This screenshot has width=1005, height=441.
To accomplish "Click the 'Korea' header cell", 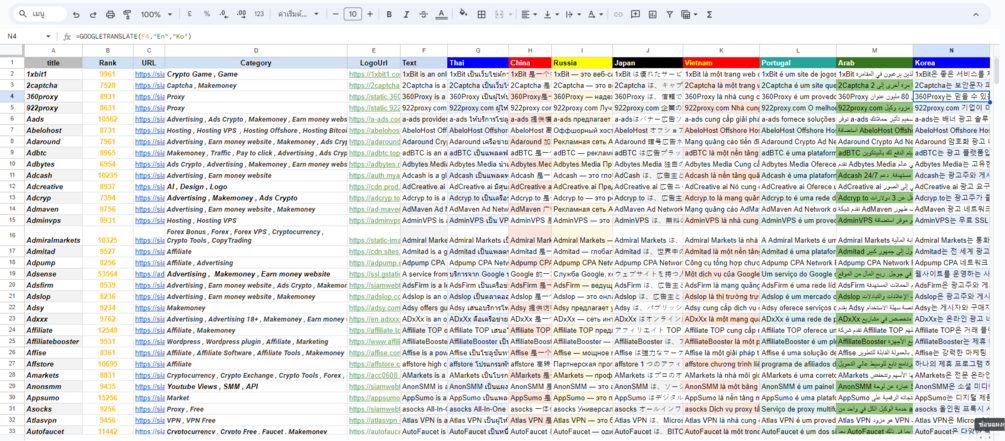I will pos(951,63).
